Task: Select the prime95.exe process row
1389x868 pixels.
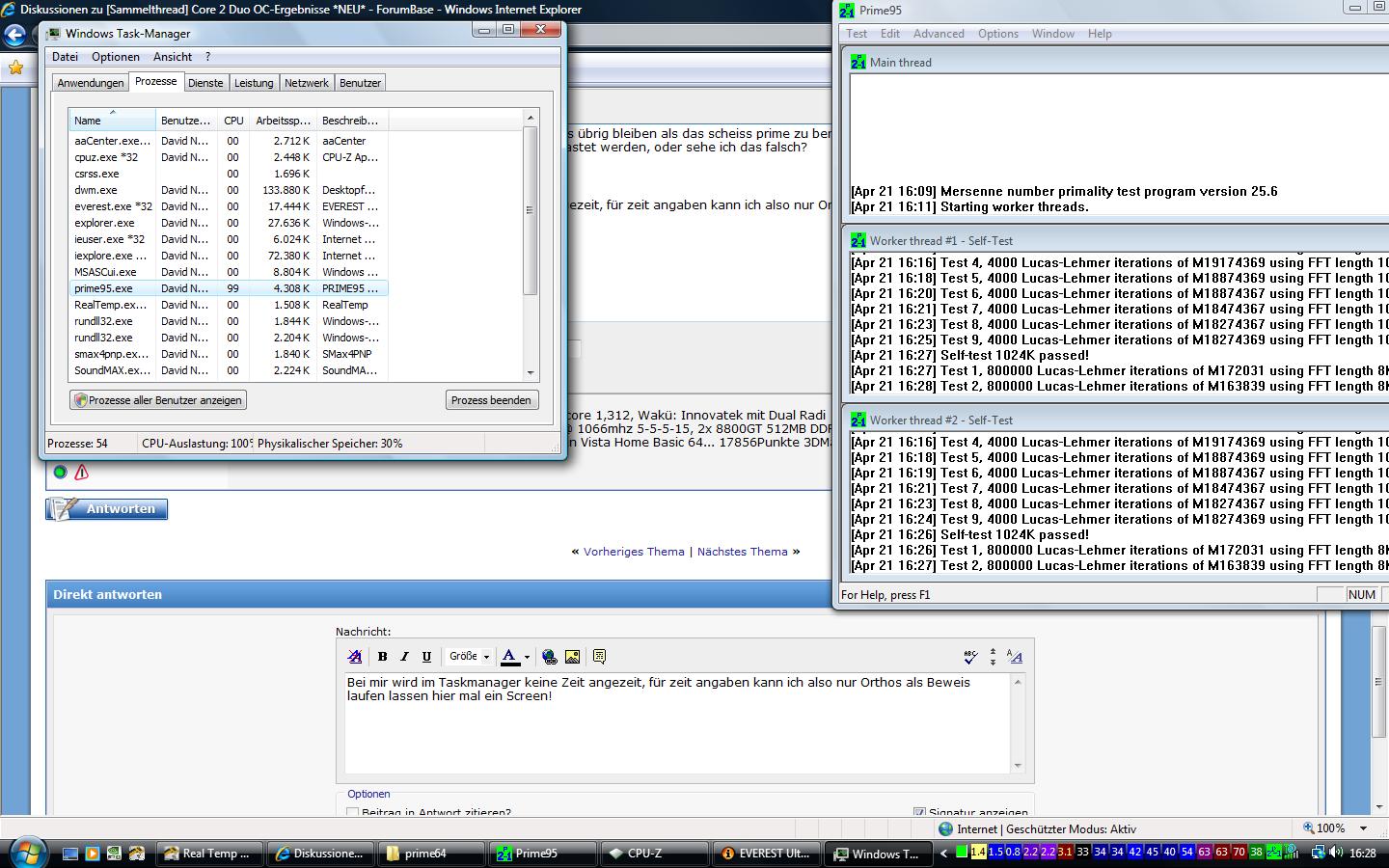Action: (x=229, y=288)
